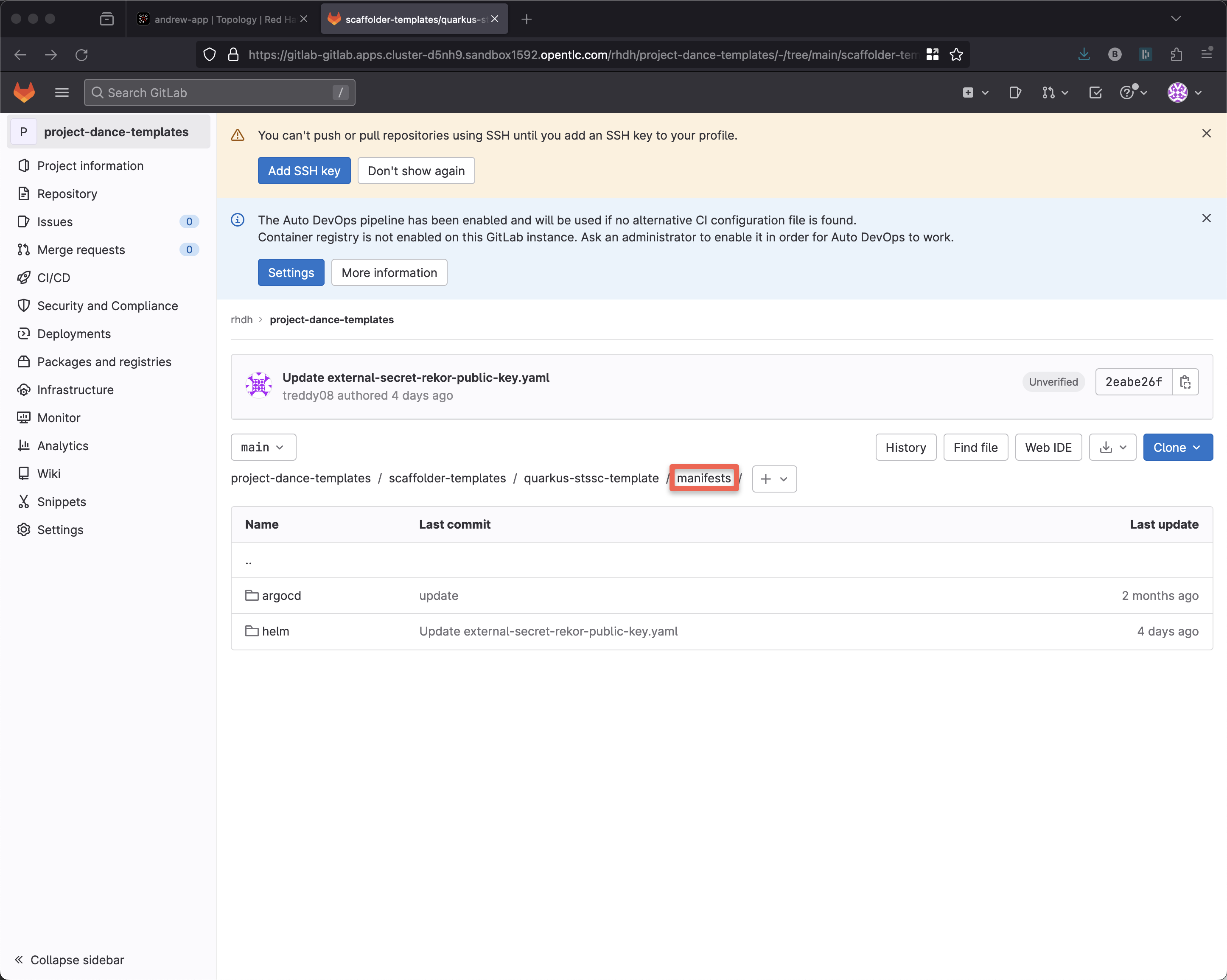The image size is (1227, 980).
Task: Open the argocd folder
Action: click(x=281, y=595)
